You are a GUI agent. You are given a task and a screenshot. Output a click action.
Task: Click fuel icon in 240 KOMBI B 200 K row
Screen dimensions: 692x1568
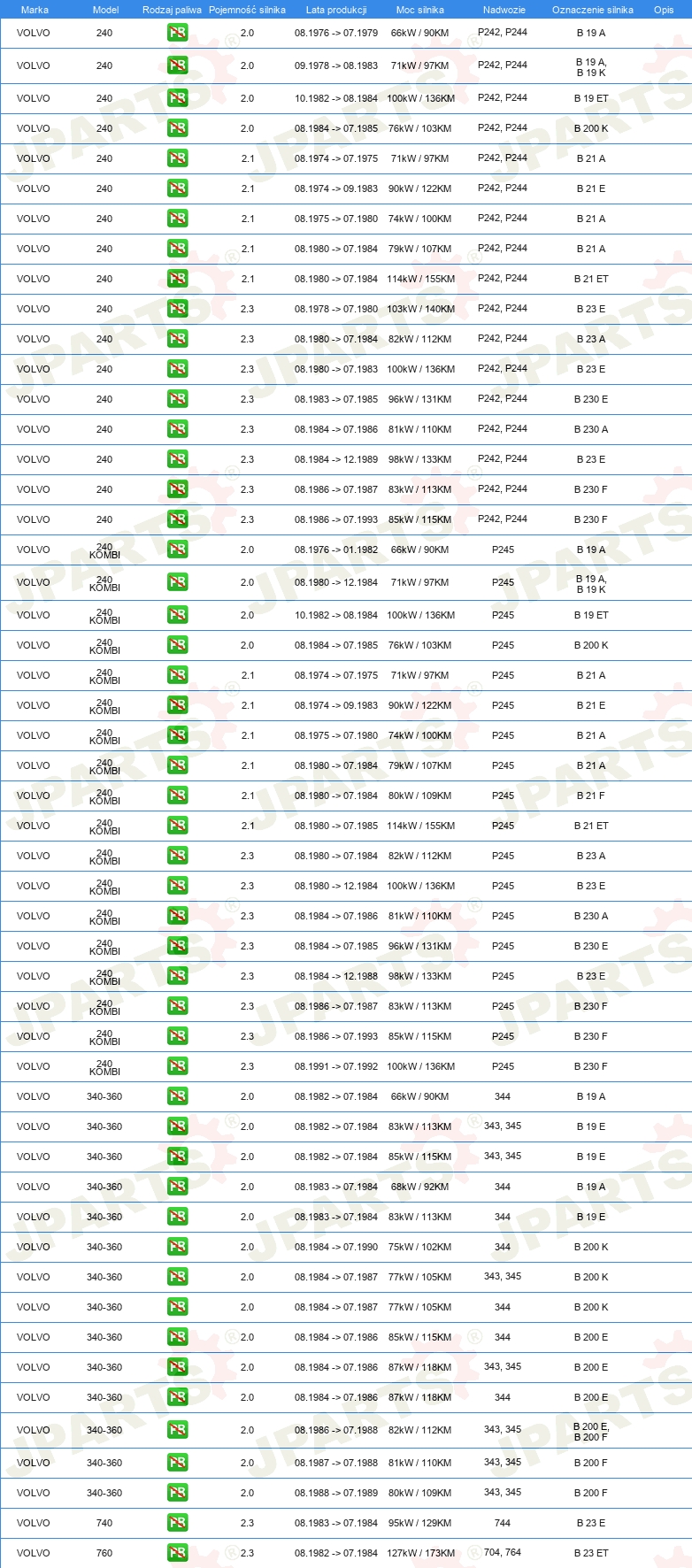tap(178, 645)
